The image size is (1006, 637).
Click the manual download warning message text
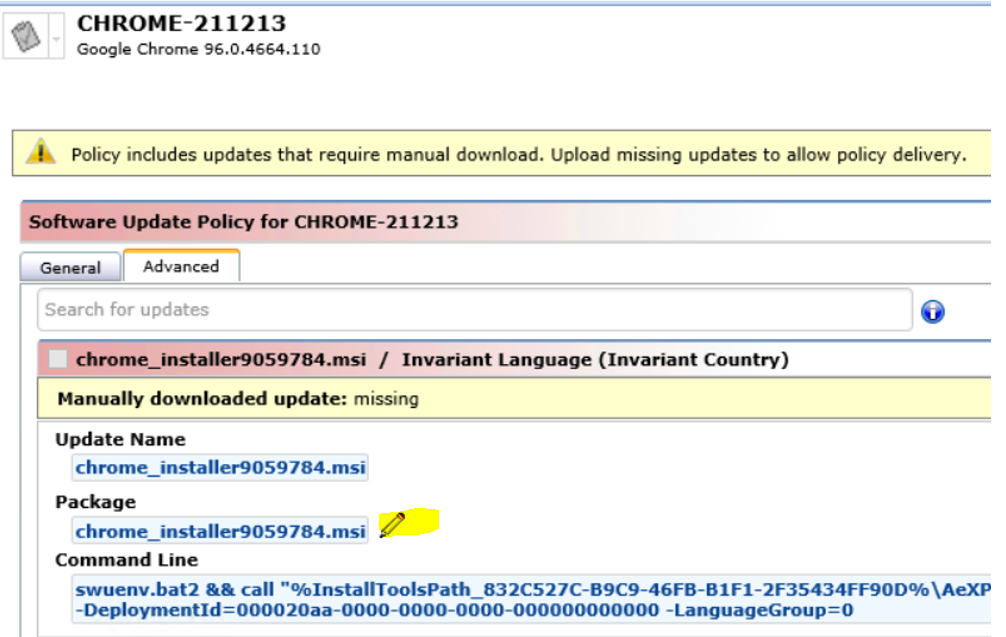tap(518, 155)
